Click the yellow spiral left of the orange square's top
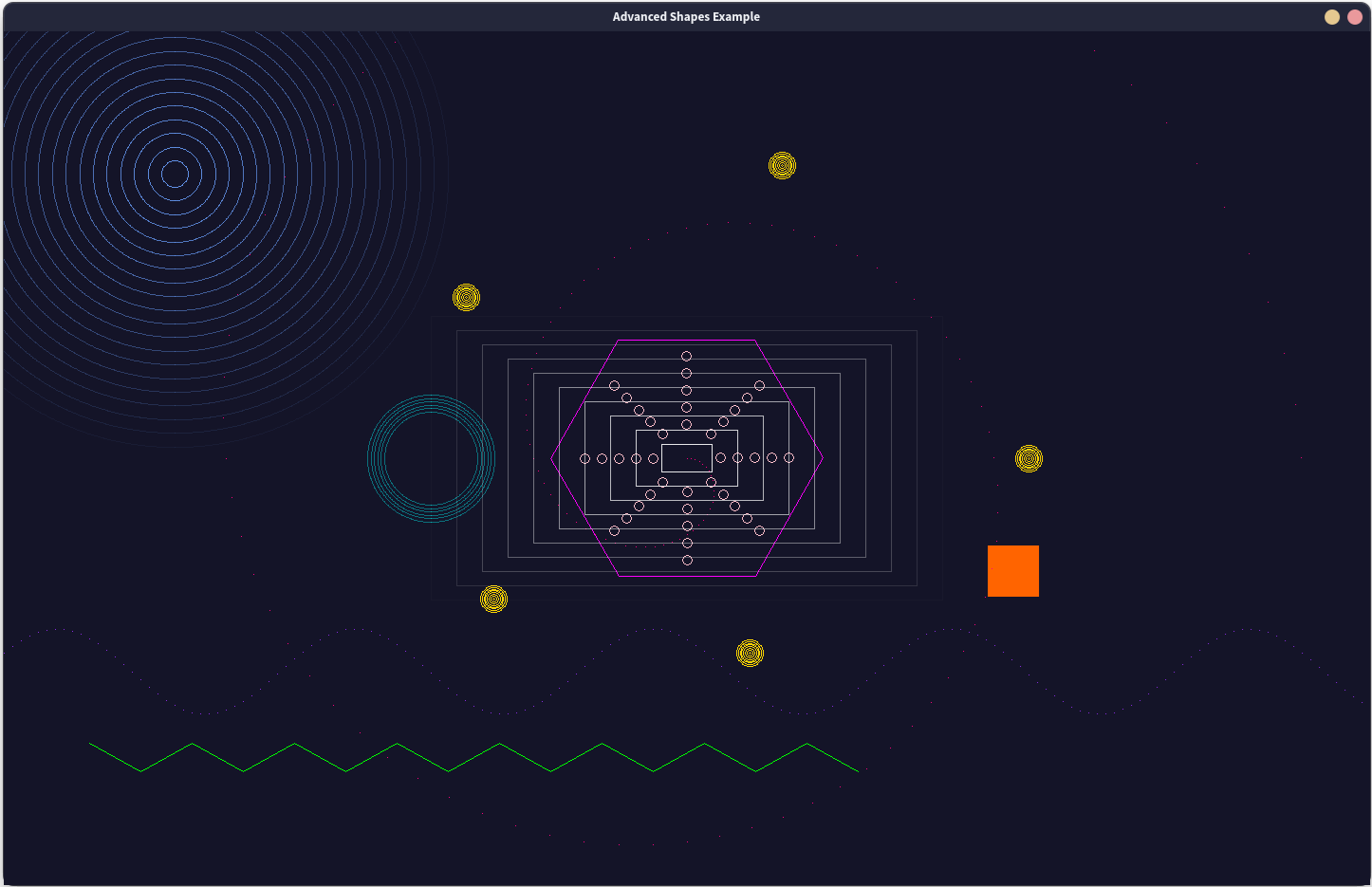Screen dimensions: 1372x887 (1029, 459)
